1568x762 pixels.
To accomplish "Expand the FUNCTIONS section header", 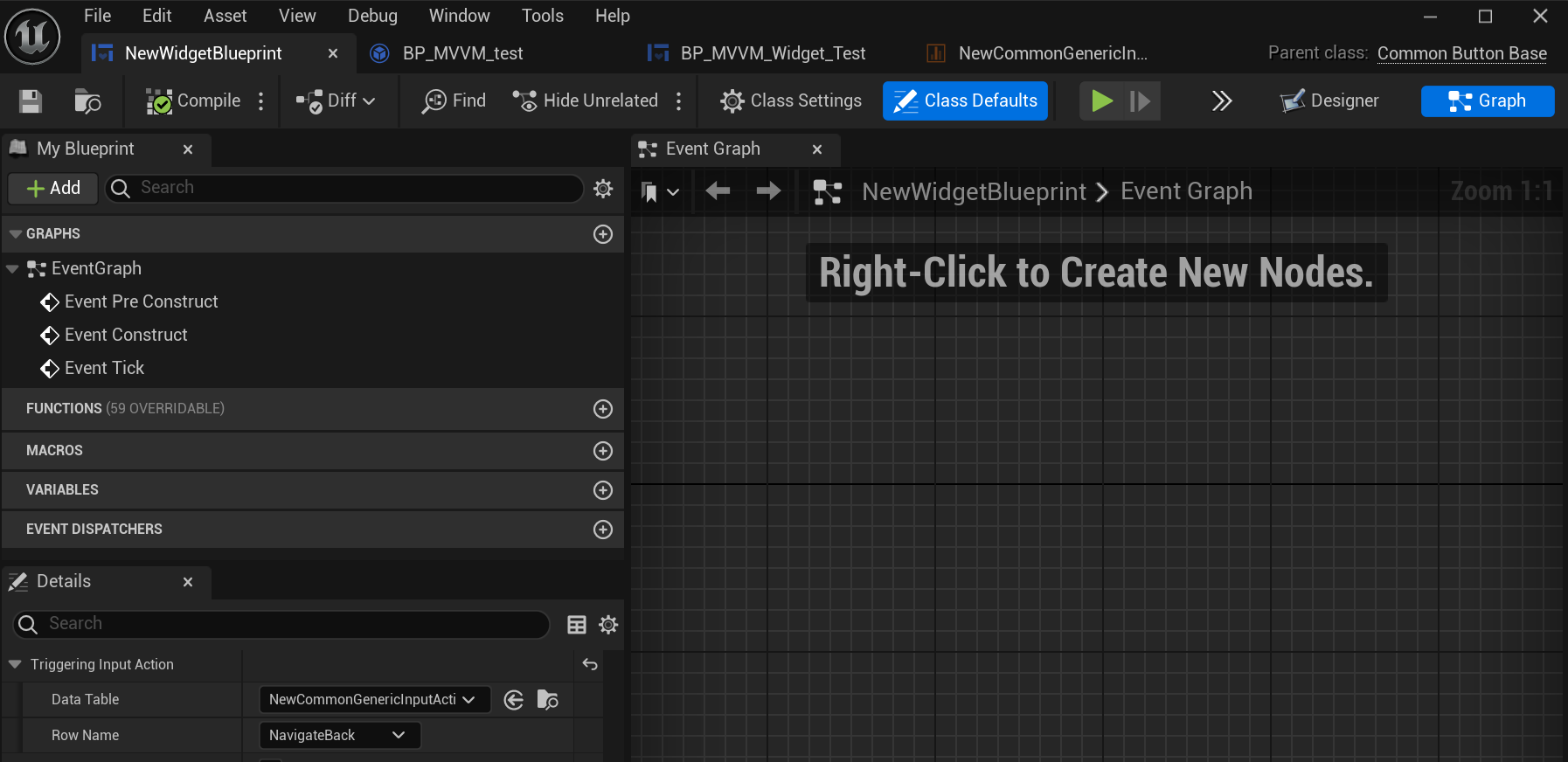I will pyautogui.click(x=312, y=409).
